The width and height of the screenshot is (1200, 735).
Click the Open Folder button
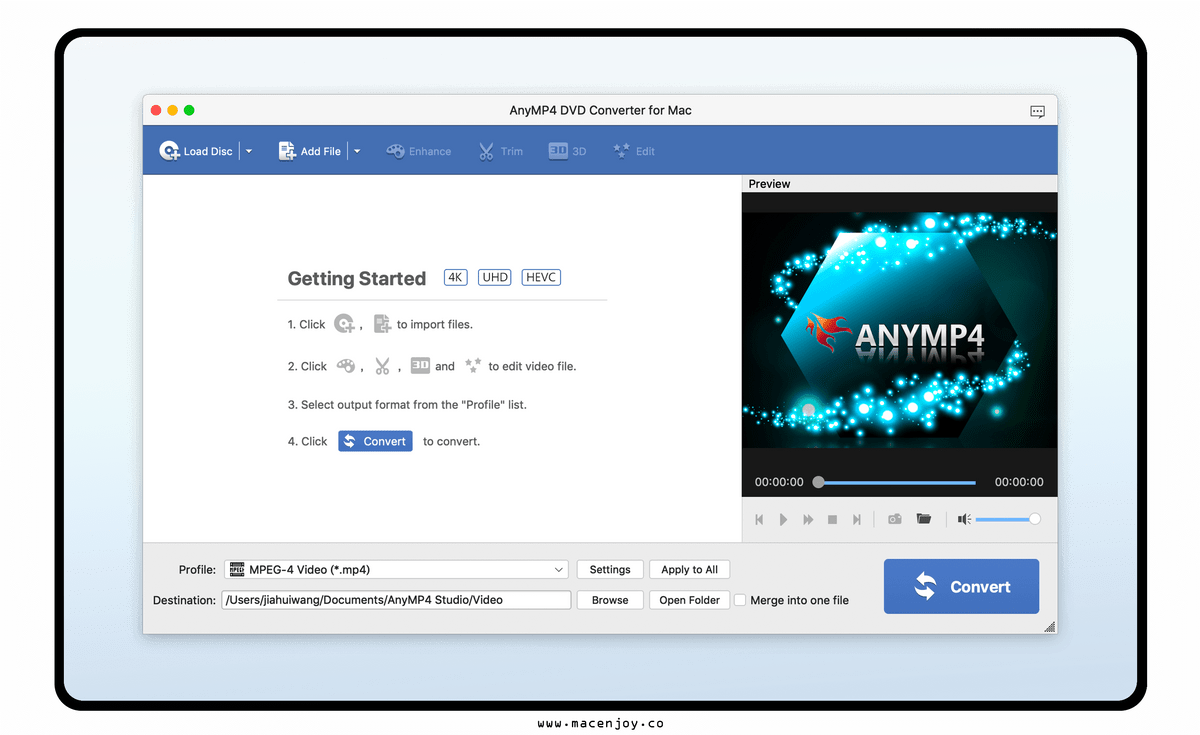coord(690,600)
